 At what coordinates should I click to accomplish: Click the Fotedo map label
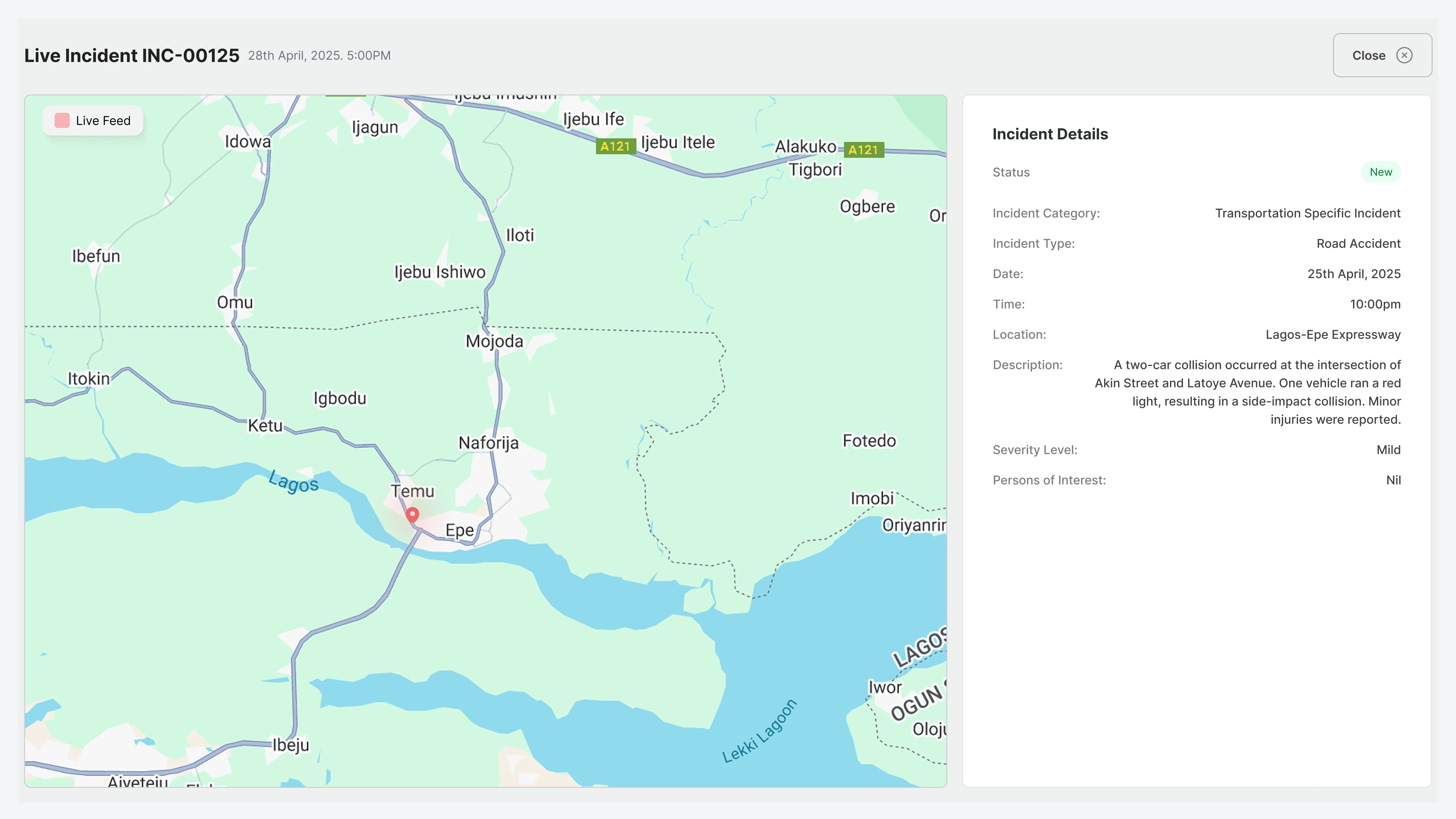click(869, 441)
